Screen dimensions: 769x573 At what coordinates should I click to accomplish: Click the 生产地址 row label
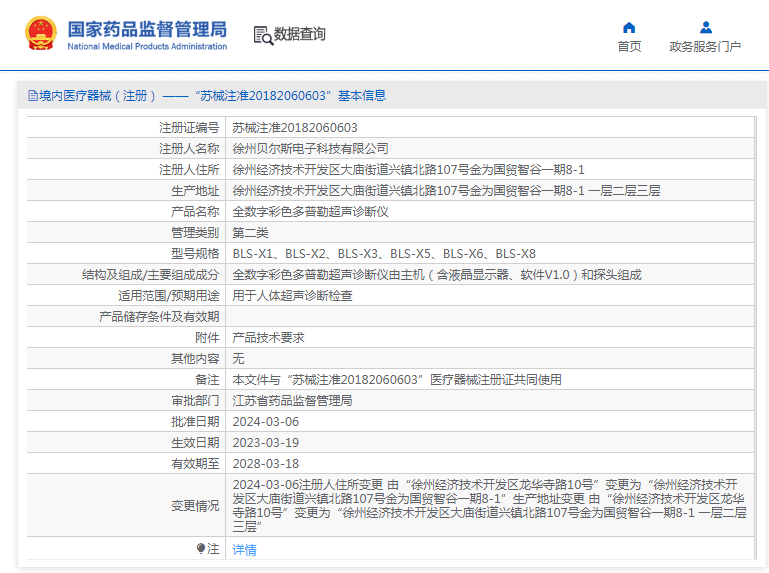point(195,191)
